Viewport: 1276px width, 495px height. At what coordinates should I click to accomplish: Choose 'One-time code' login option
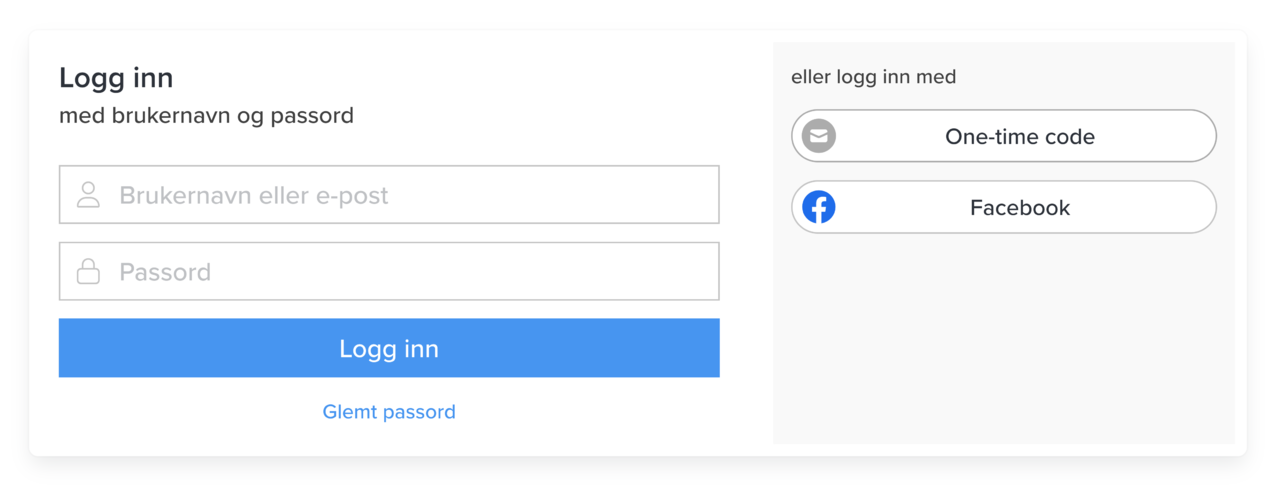coord(1004,136)
